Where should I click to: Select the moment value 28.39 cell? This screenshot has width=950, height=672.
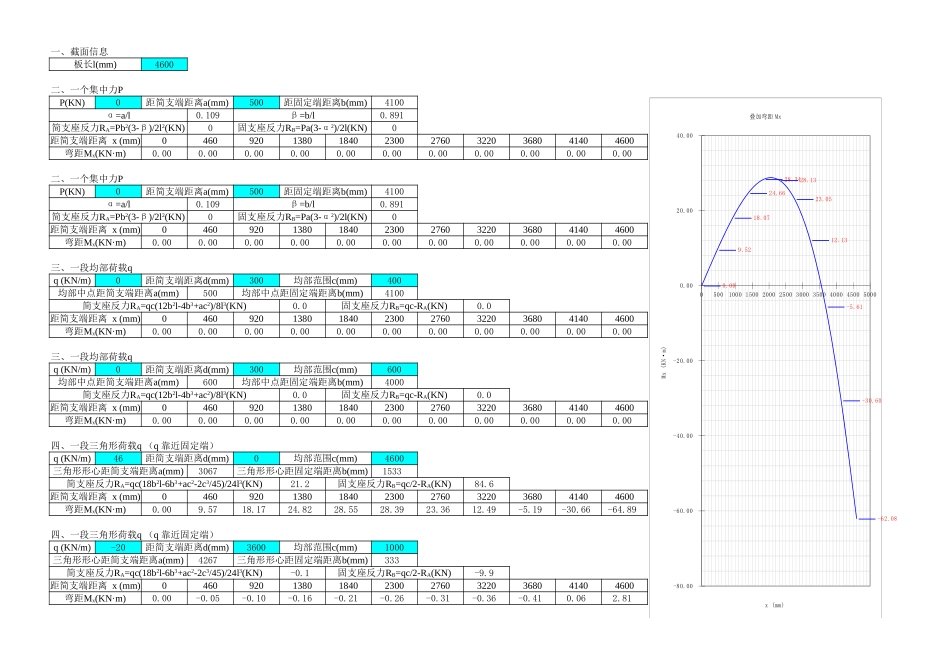click(394, 510)
